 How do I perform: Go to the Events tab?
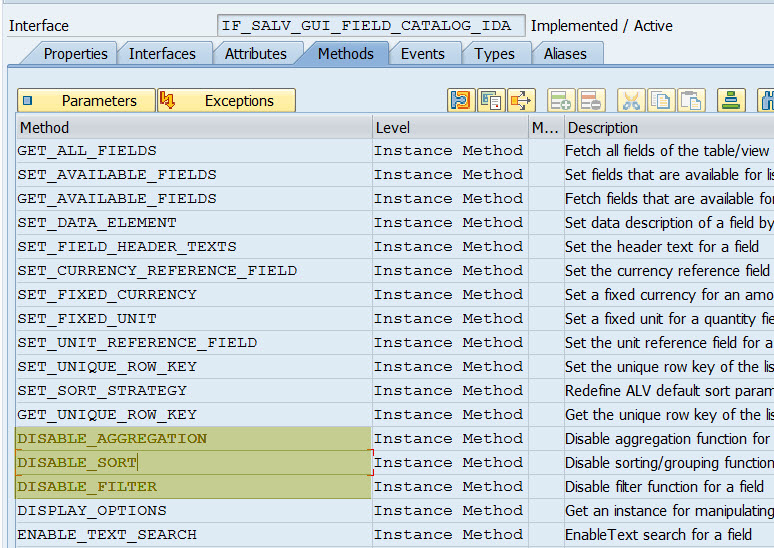click(x=423, y=53)
